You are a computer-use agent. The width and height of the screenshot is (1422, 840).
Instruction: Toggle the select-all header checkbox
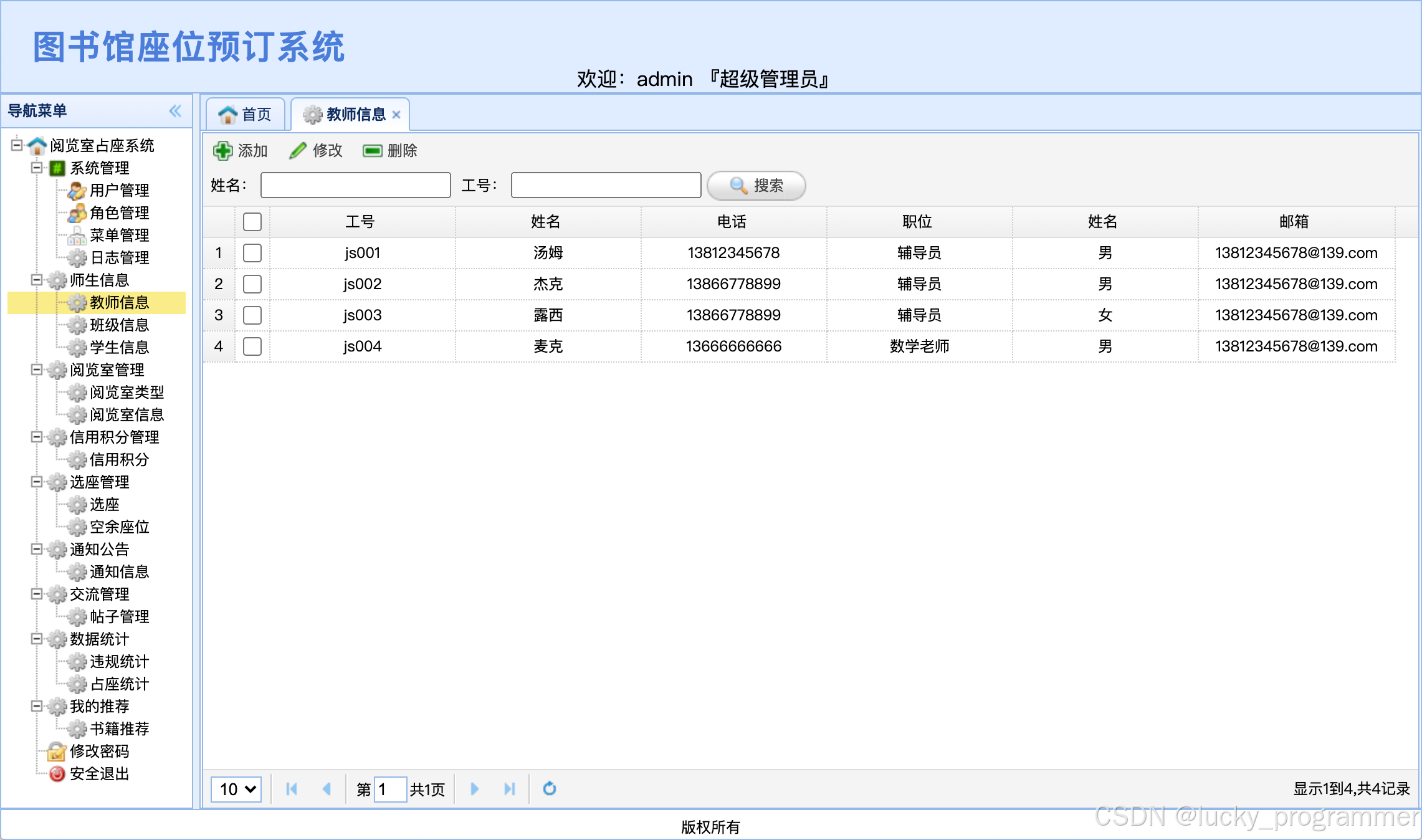click(252, 222)
